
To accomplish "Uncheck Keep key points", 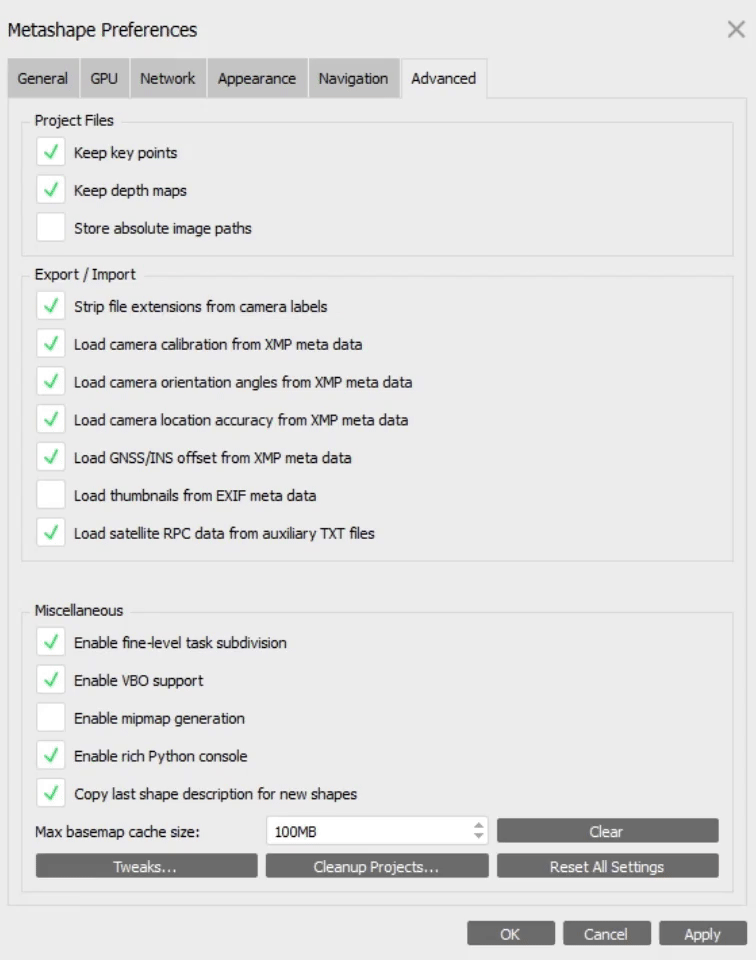I will pos(51,153).
